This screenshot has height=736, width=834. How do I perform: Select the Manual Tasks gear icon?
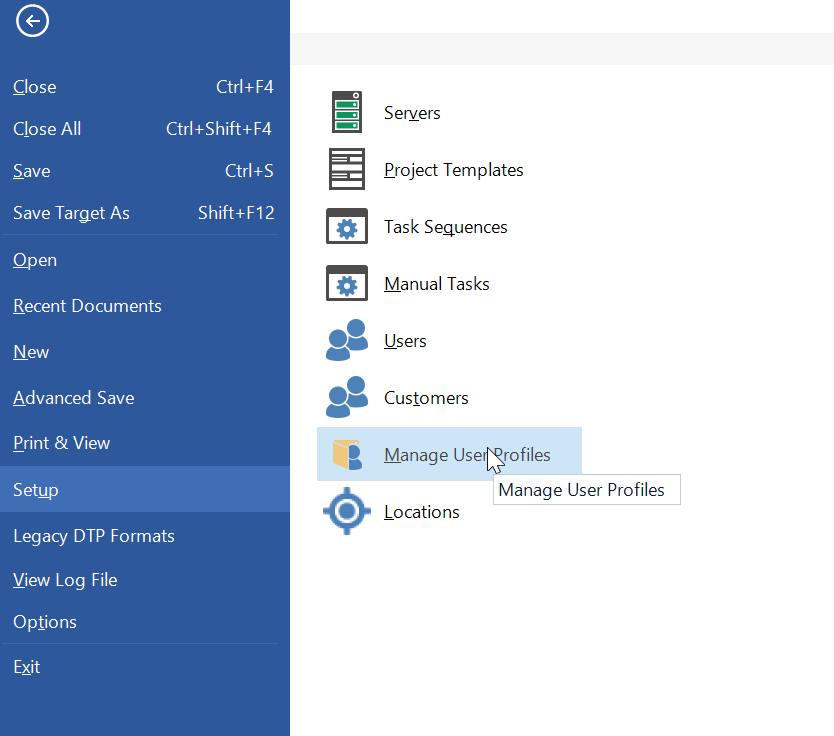tap(347, 283)
